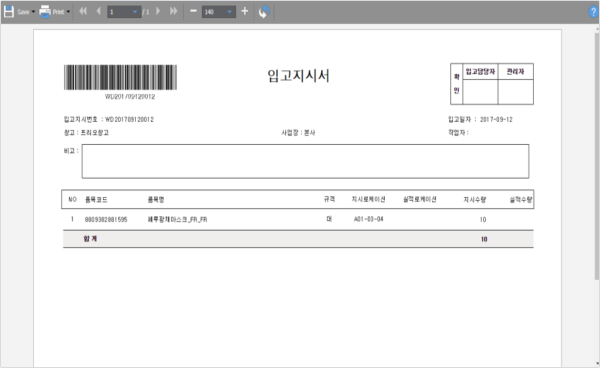Jump to last page
Image resolution: width=600 pixels, height=368 pixels.
[173, 11]
